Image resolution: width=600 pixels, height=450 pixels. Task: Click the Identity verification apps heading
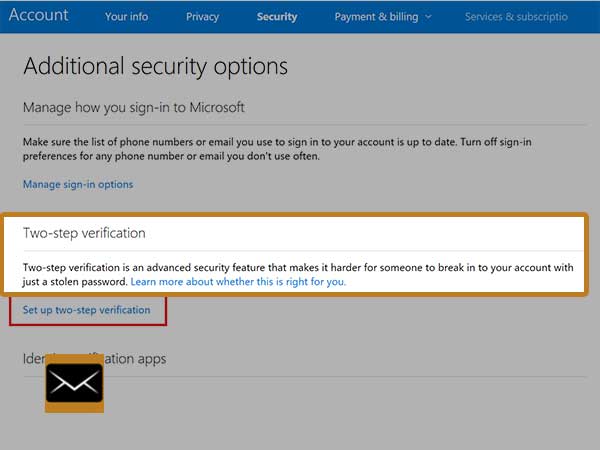coord(95,359)
